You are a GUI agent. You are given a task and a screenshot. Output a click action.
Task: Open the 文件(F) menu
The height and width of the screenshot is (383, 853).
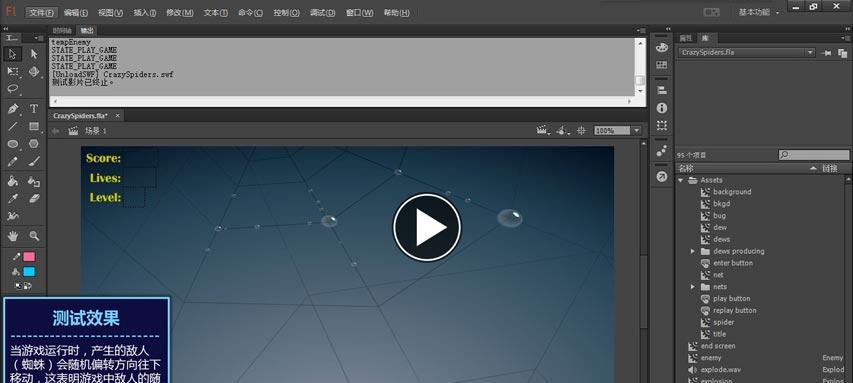(41, 13)
